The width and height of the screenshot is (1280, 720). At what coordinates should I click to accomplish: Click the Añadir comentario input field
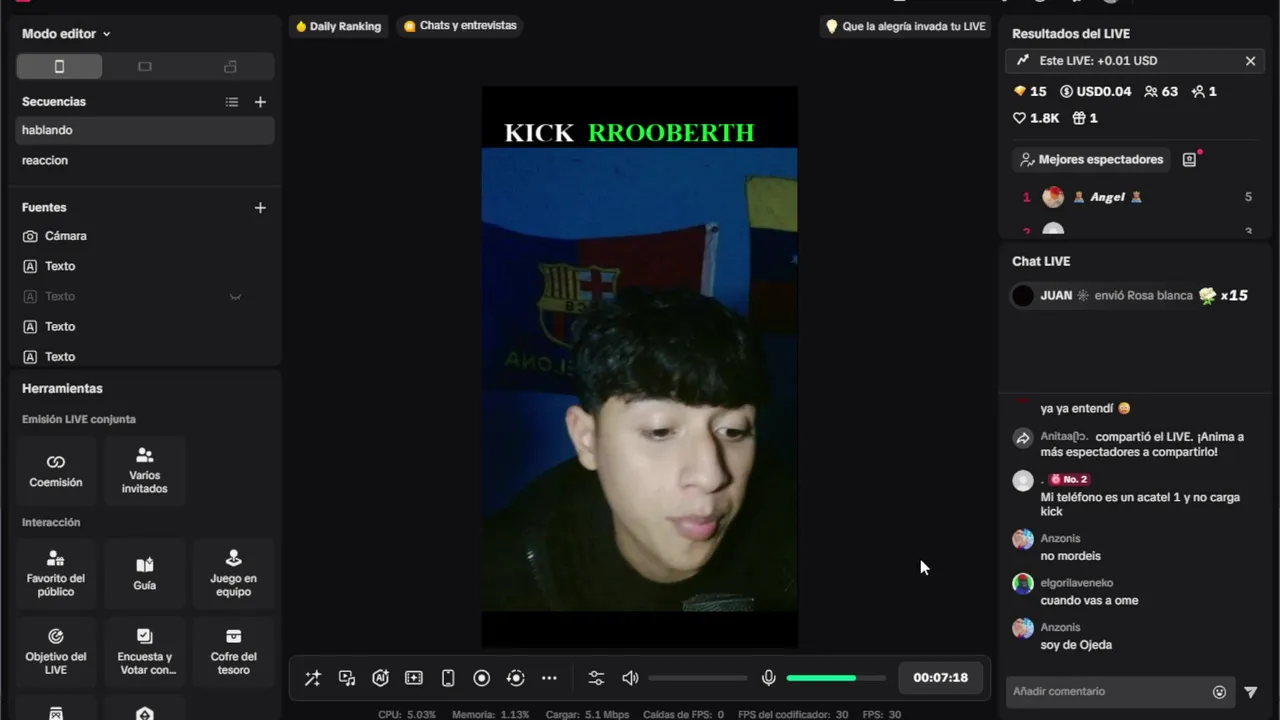click(x=1106, y=692)
